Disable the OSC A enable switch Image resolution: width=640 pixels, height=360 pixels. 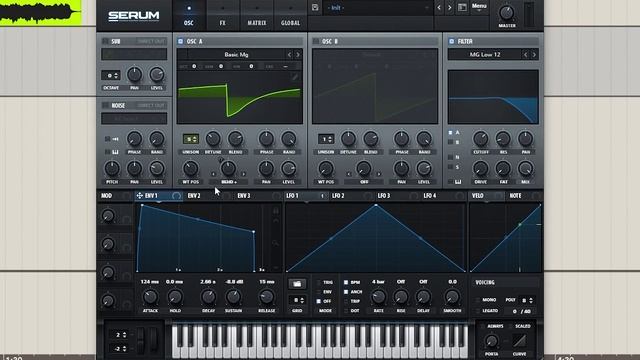point(181,41)
